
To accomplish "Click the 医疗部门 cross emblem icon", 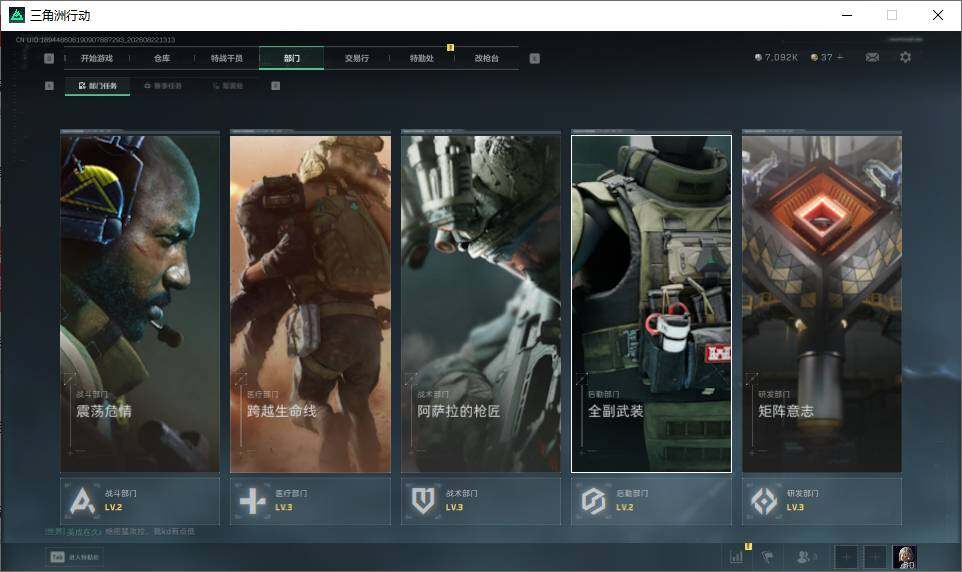I will 252,501.
